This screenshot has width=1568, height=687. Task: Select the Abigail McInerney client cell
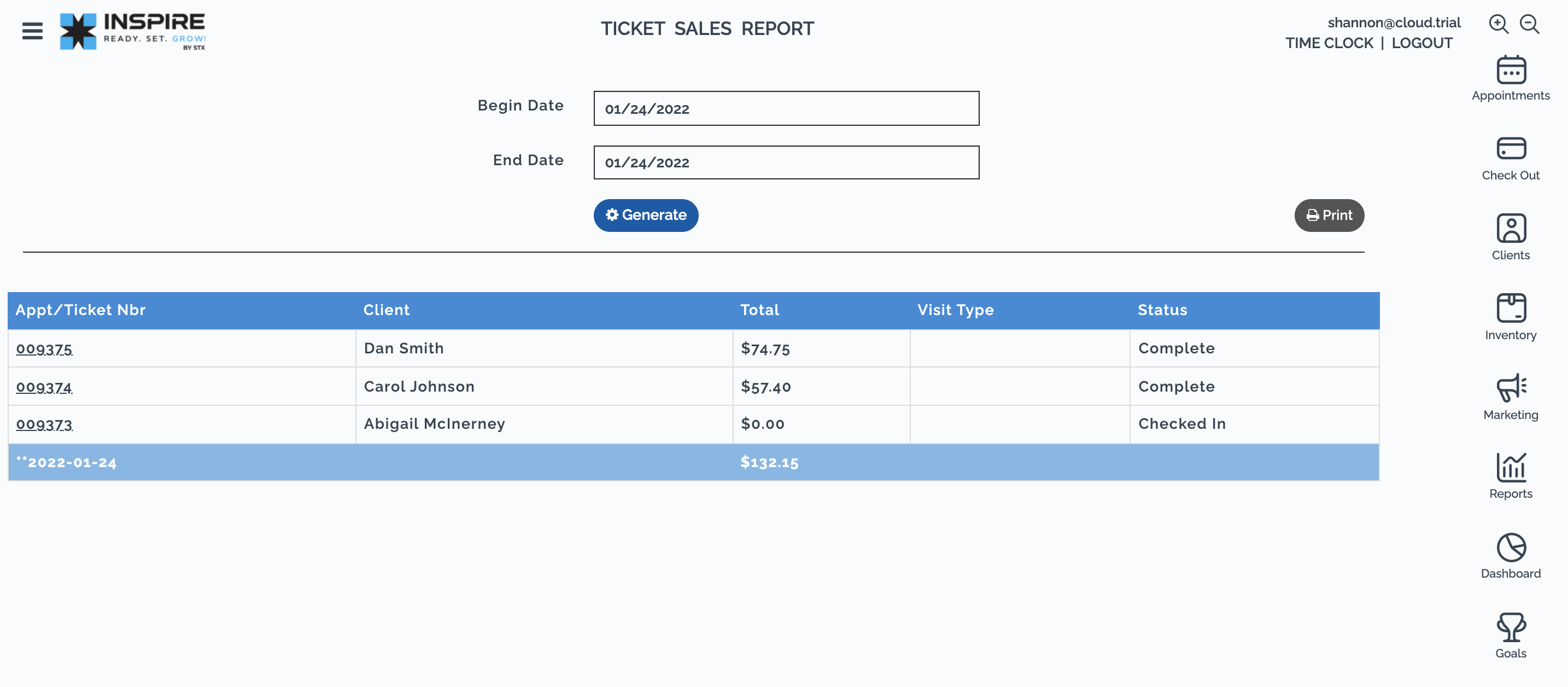click(x=544, y=424)
